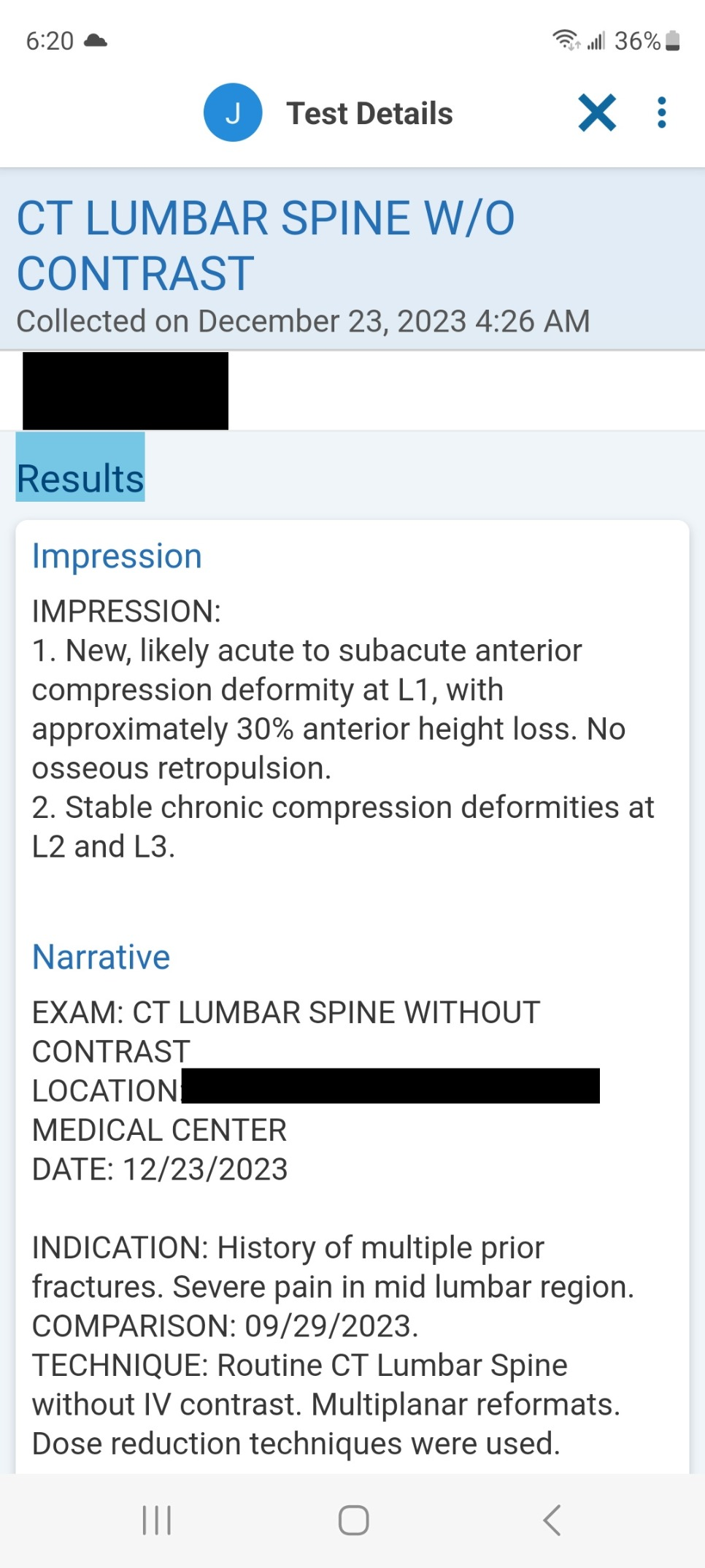
Task: Tap the Android recent apps button
Action: 156,1520
